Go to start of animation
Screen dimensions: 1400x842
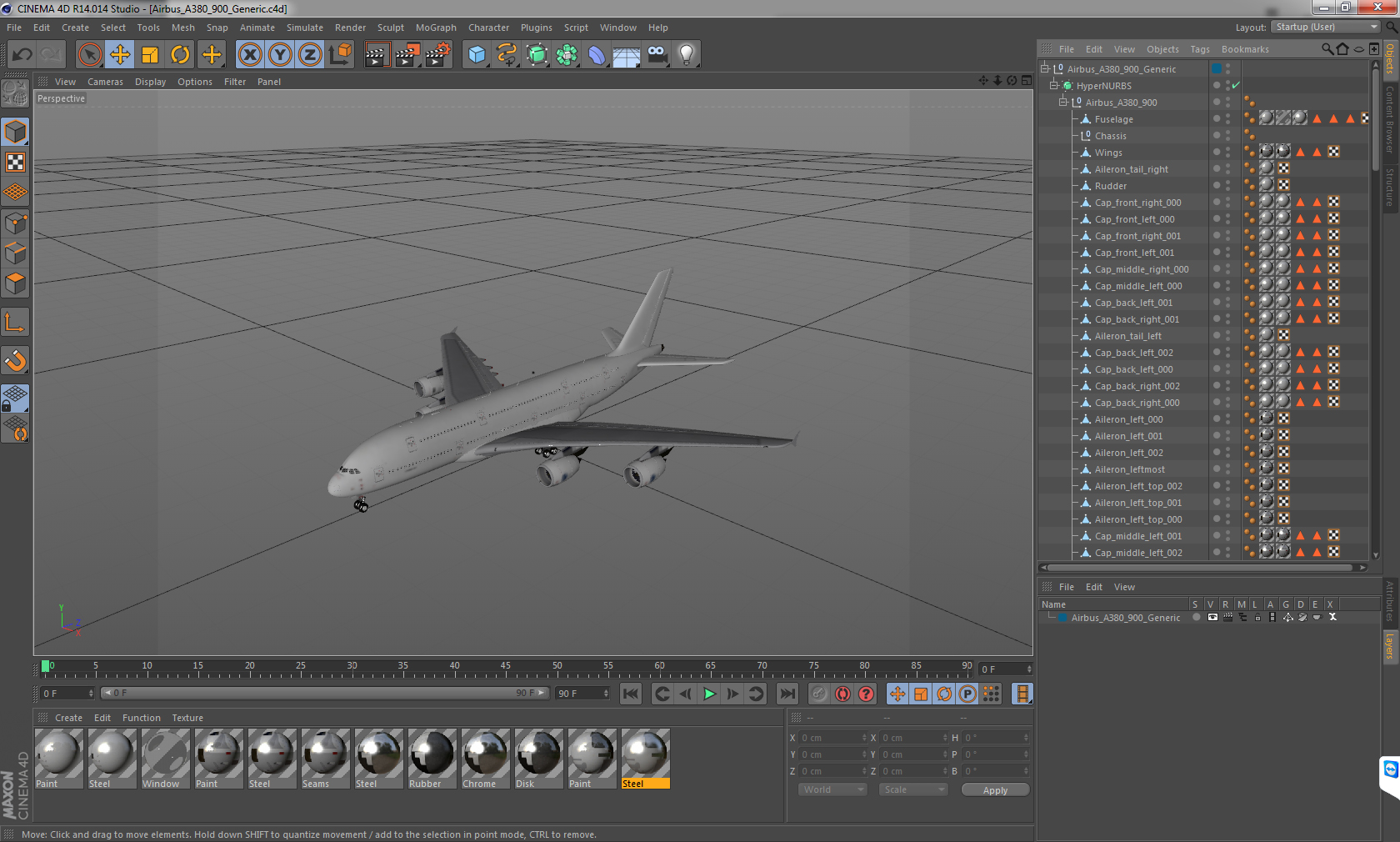tap(631, 694)
